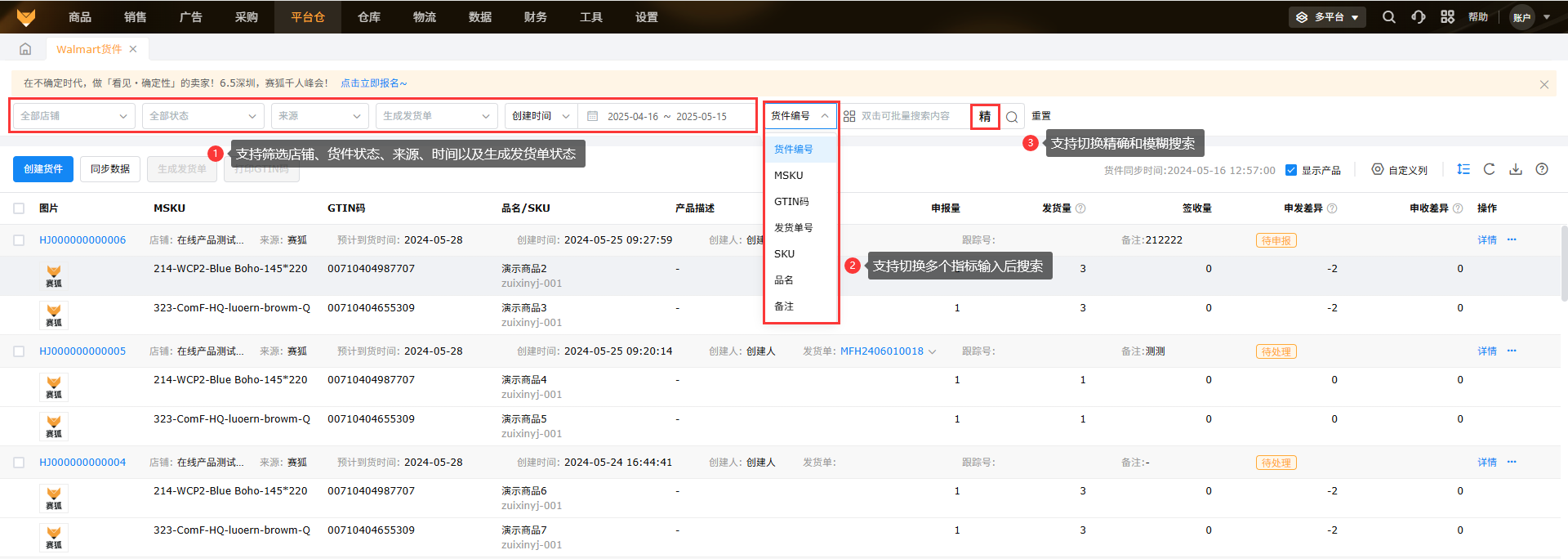Click the download export icon

[x=1516, y=169]
